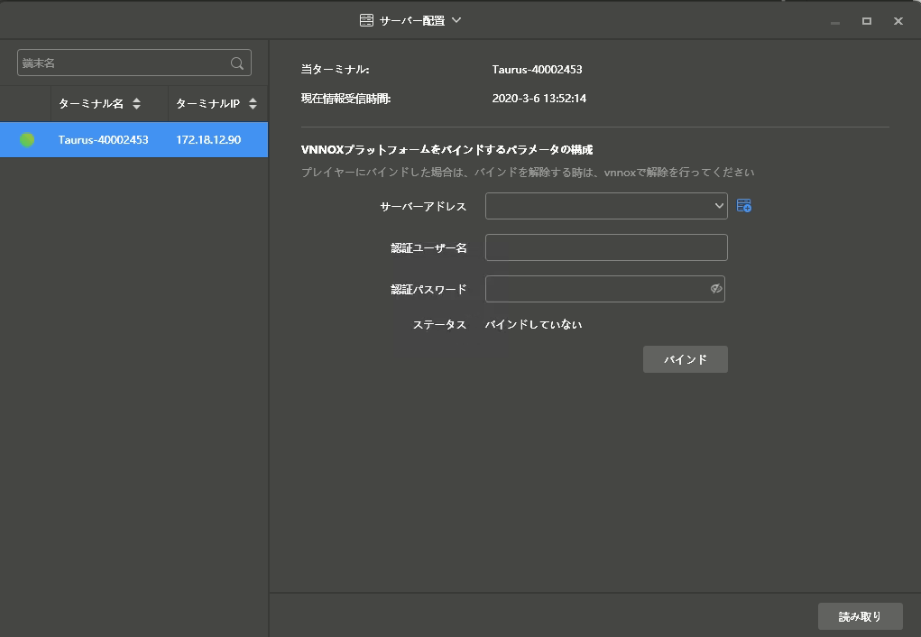Focus the 認証ユーザー名 input field
Screen dimensions: 921x637
pyautogui.click(x=606, y=247)
